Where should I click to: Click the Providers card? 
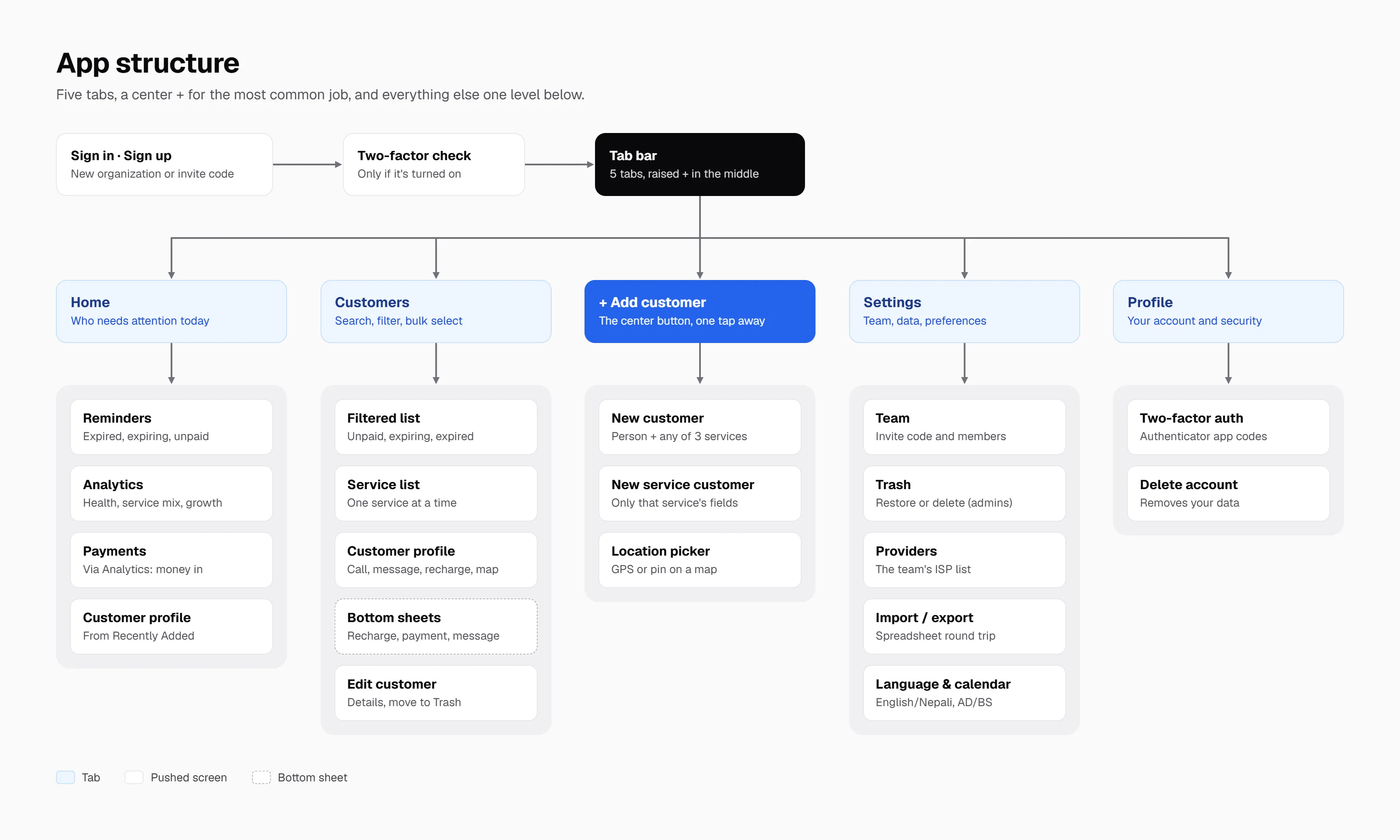coord(964,560)
